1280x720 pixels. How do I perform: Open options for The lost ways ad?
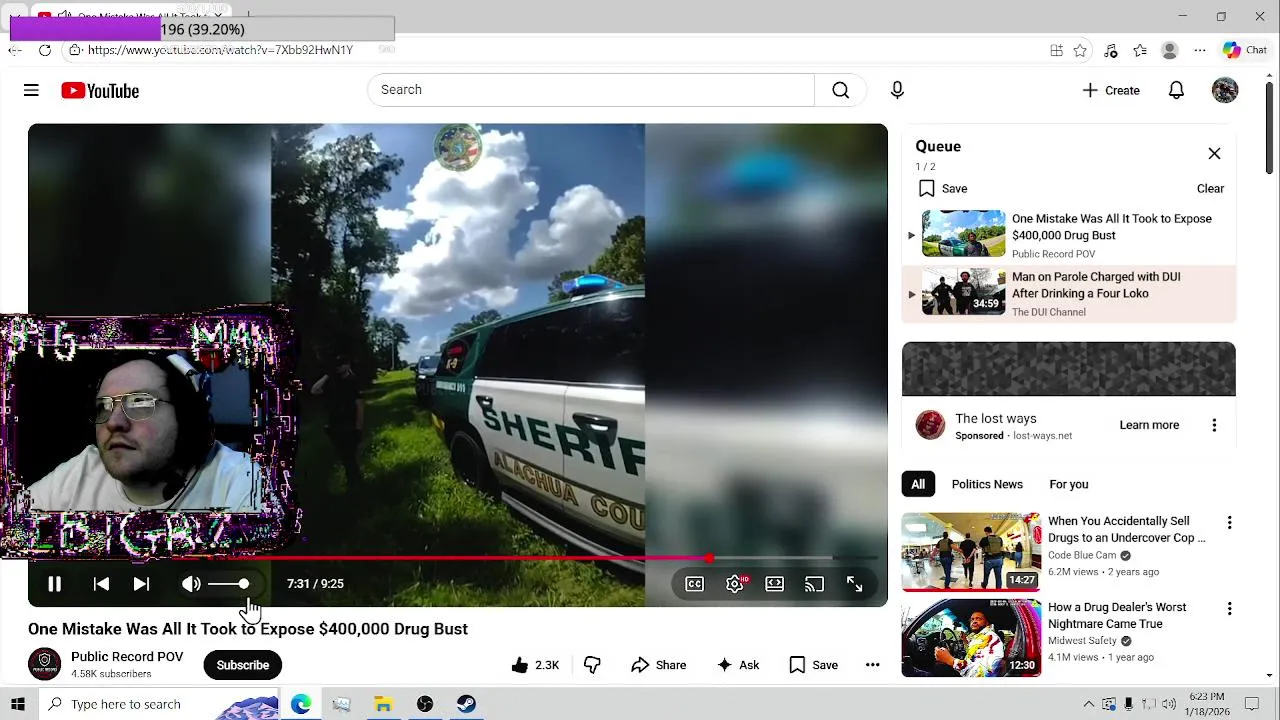(x=1214, y=425)
